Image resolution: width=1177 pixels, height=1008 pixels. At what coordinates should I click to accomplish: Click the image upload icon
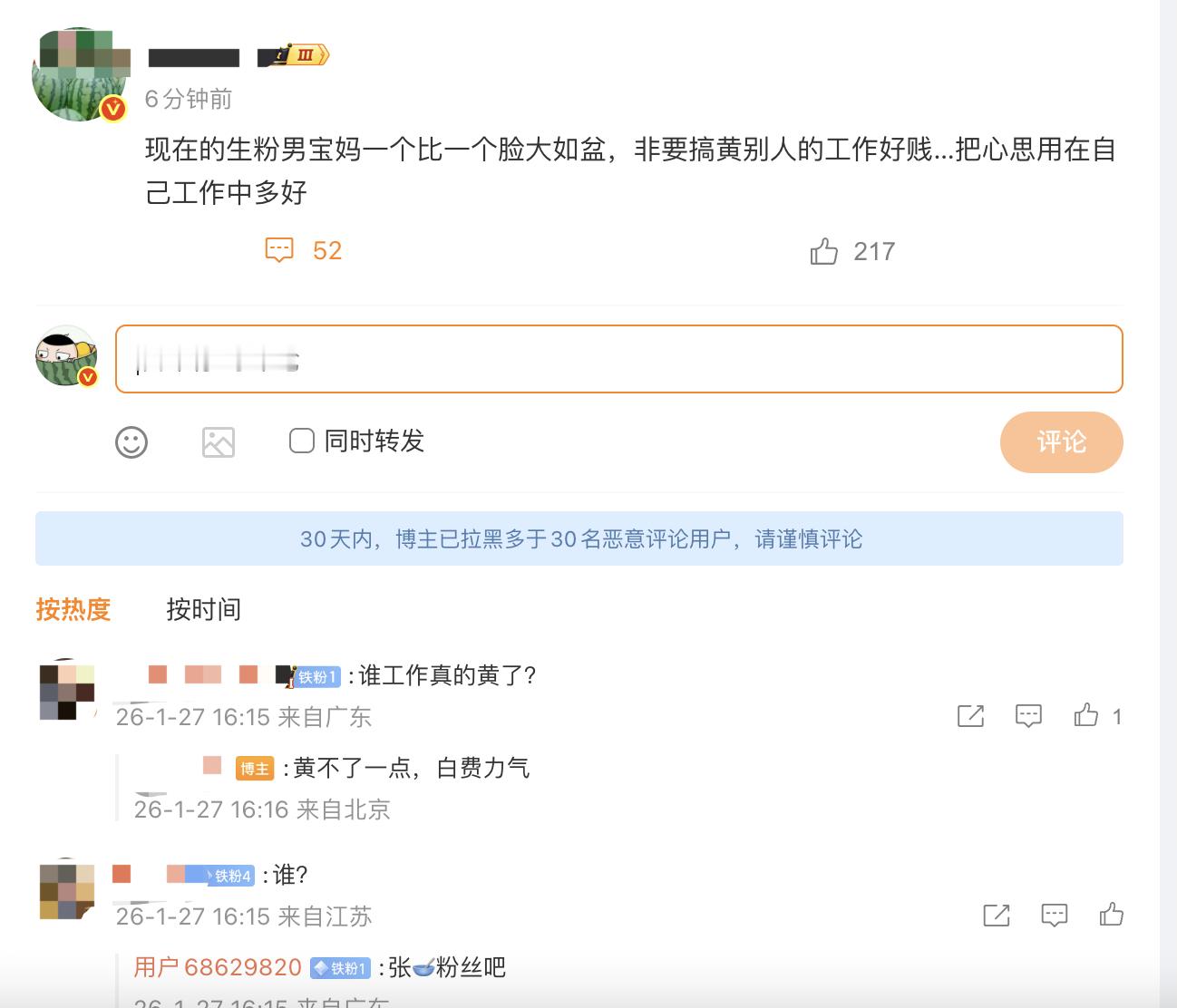click(218, 443)
